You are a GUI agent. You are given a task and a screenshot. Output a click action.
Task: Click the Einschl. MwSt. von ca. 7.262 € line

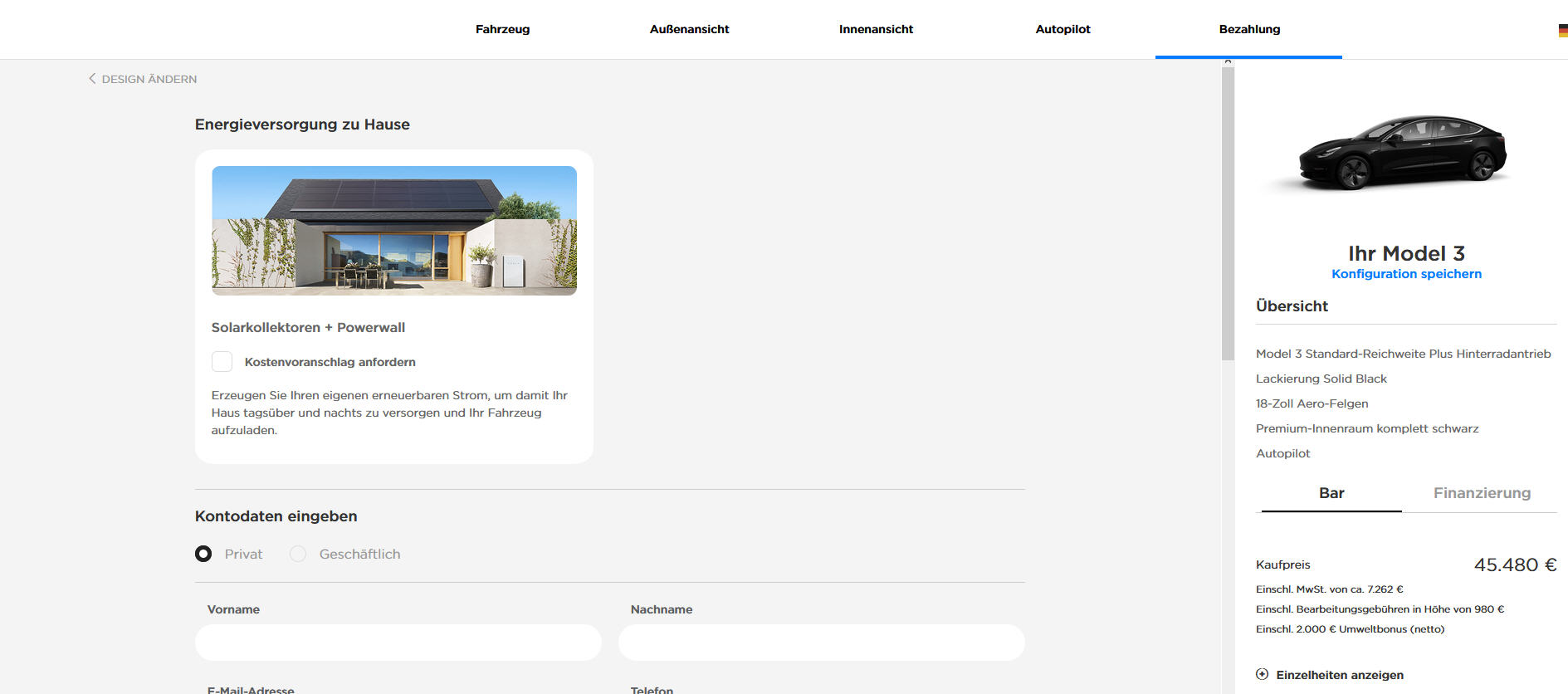tap(1330, 589)
